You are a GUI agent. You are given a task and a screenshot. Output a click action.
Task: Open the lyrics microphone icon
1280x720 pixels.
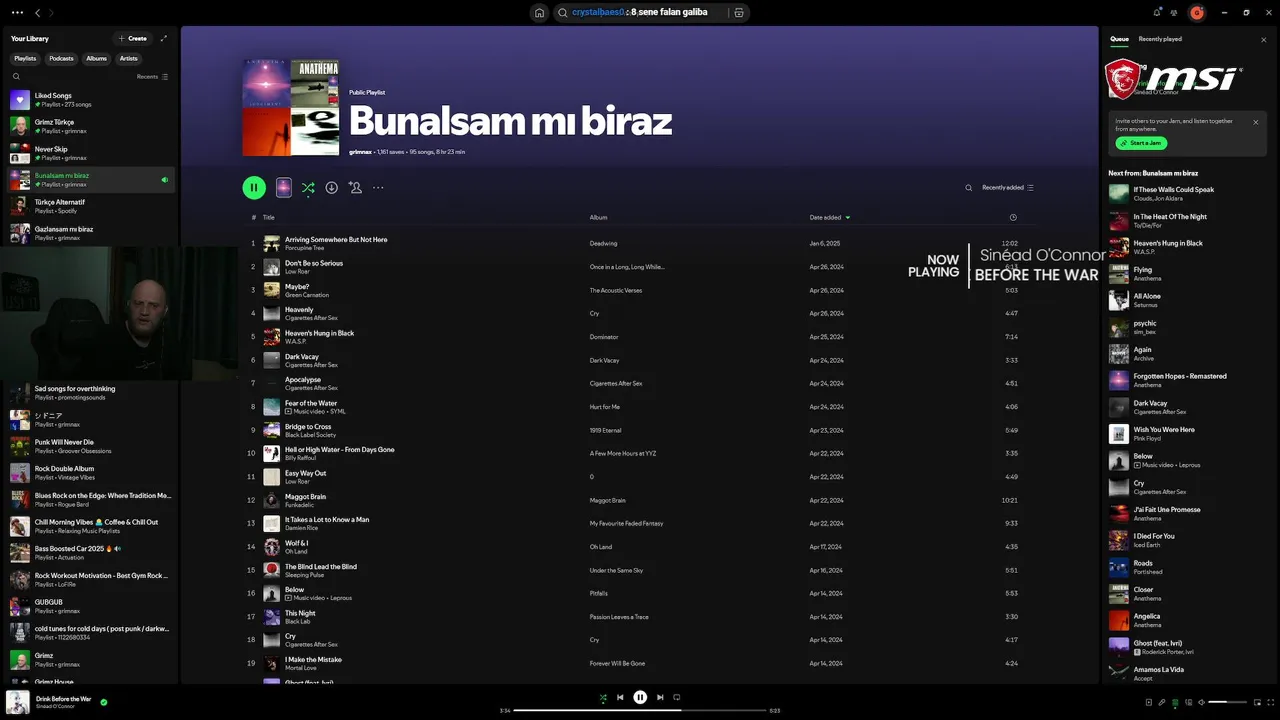click(x=1162, y=702)
